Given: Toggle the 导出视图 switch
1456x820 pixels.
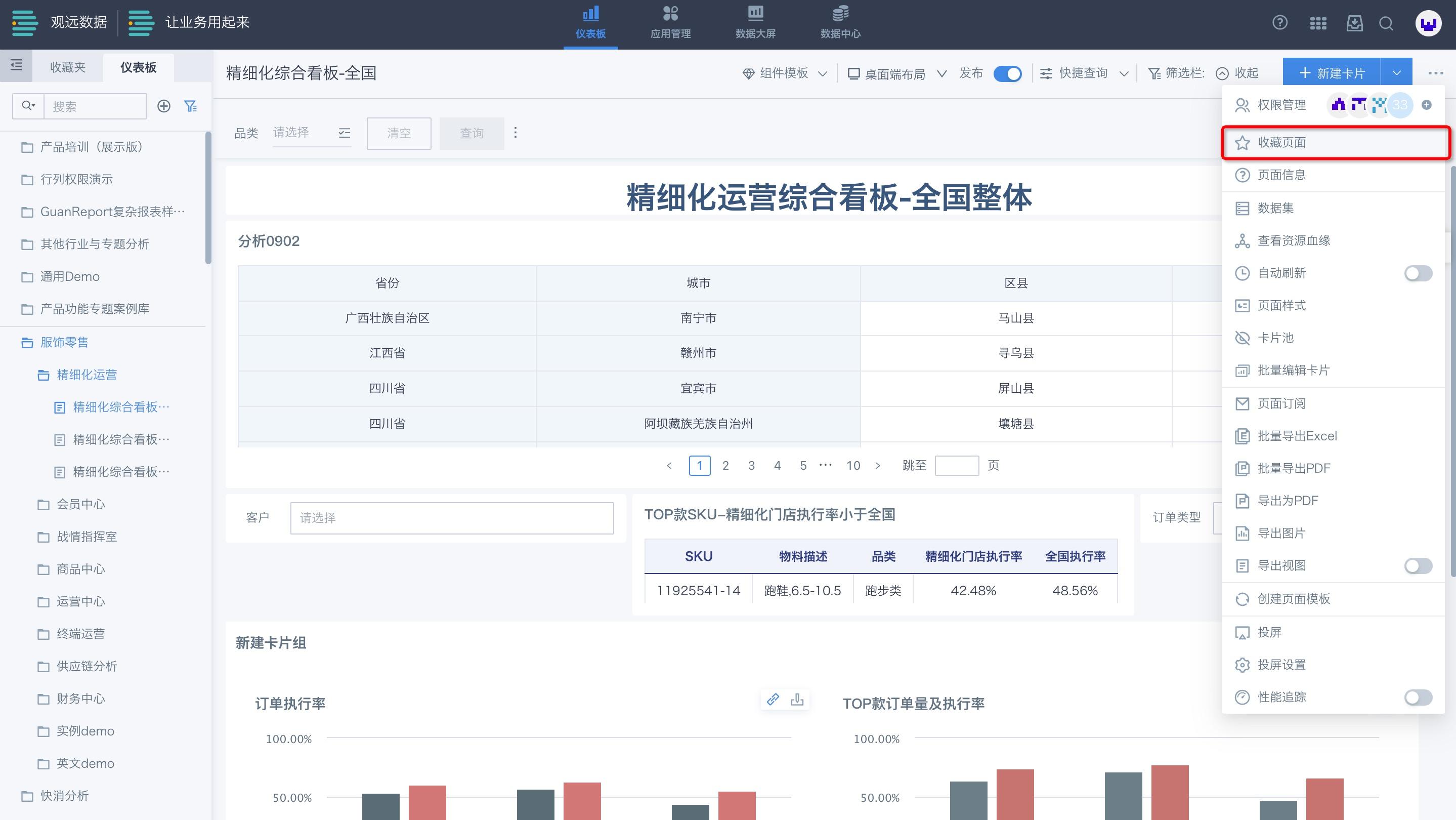Looking at the screenshot, I should coord(1418,565).
